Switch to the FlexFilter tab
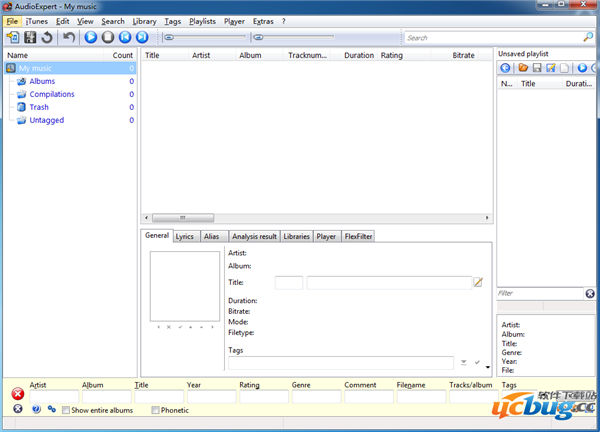600x432 pixels. (358, 236)
